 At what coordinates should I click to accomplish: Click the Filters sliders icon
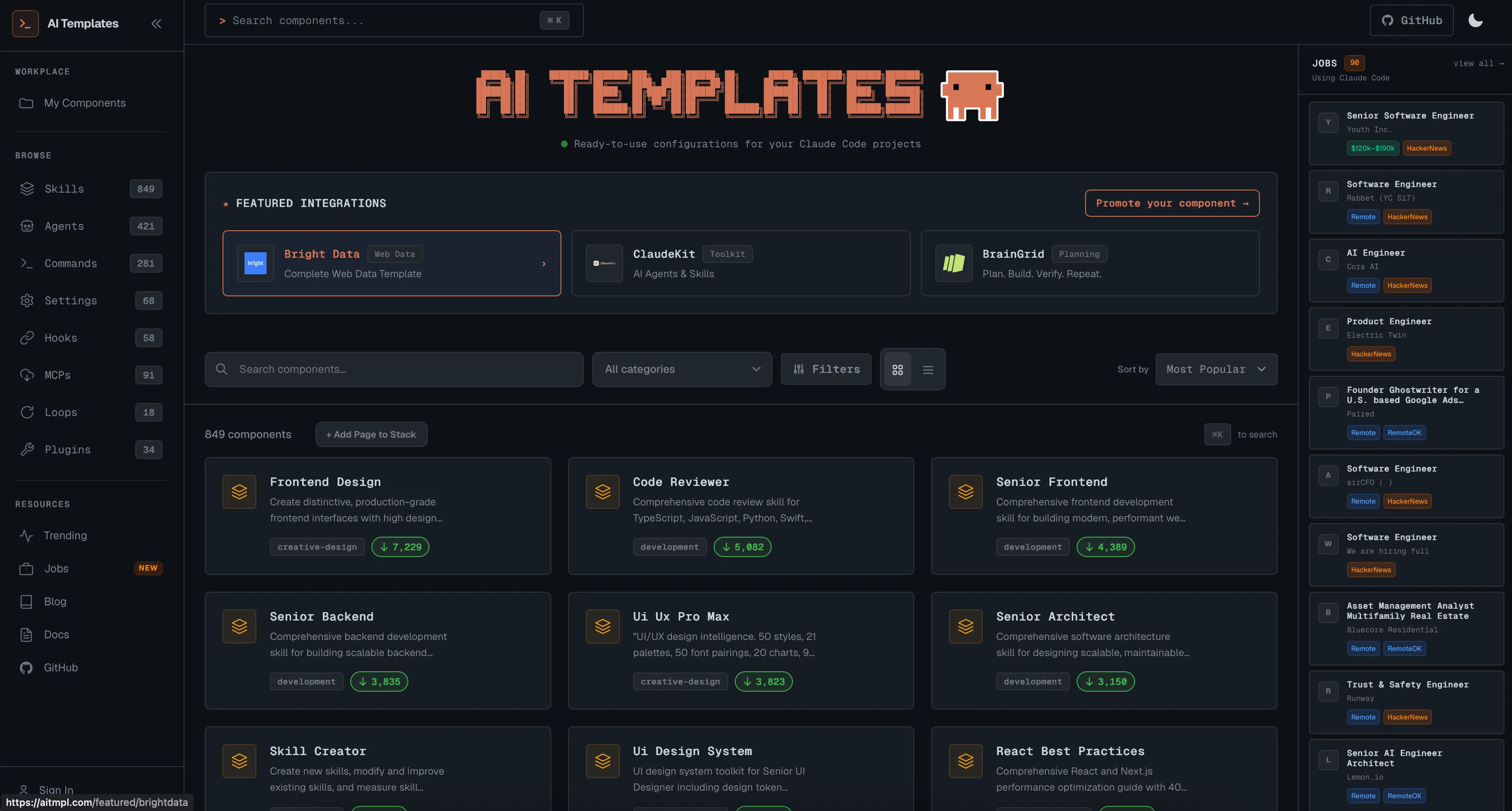(x=798, y=370)
